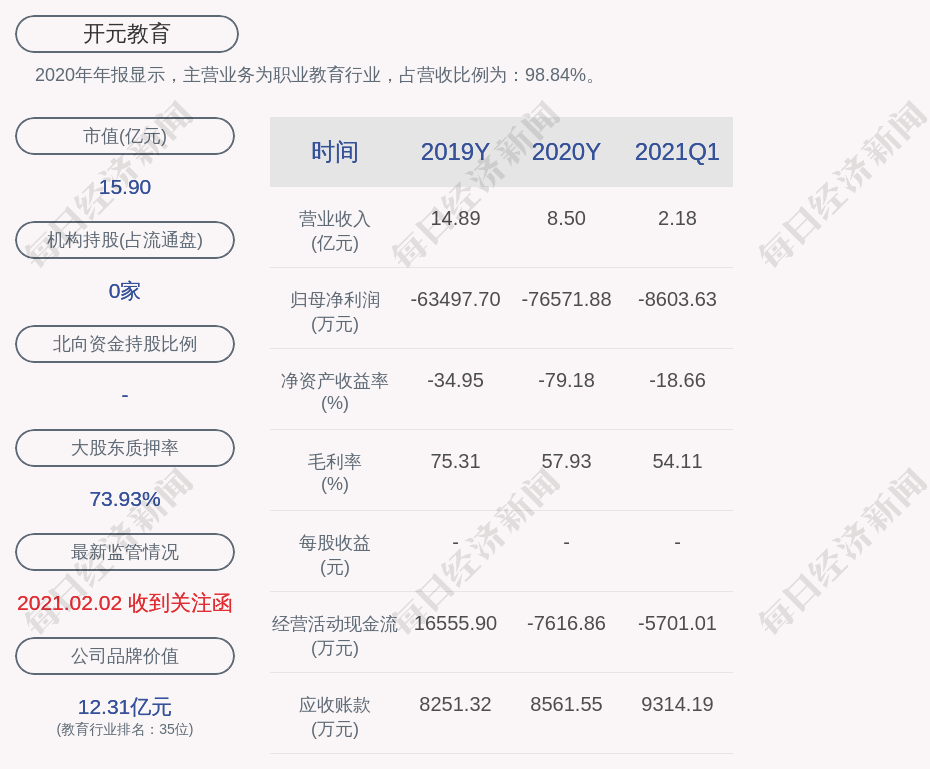
Task: Click the 机构持股(占流通盘) badge
Action: (x=124, y=240)
